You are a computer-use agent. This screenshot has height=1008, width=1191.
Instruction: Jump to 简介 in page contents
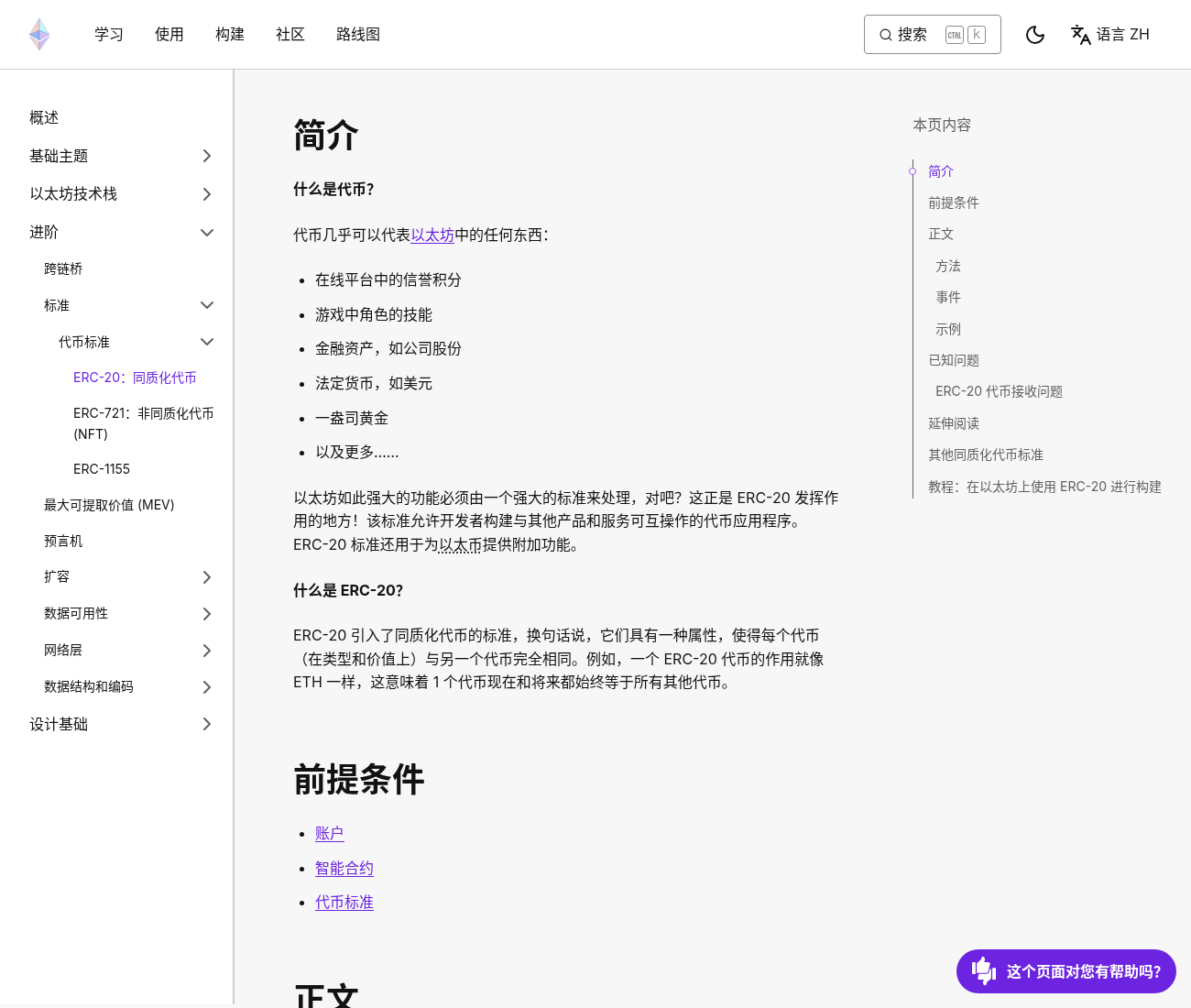pyautogui.click(x=941, y=171)
